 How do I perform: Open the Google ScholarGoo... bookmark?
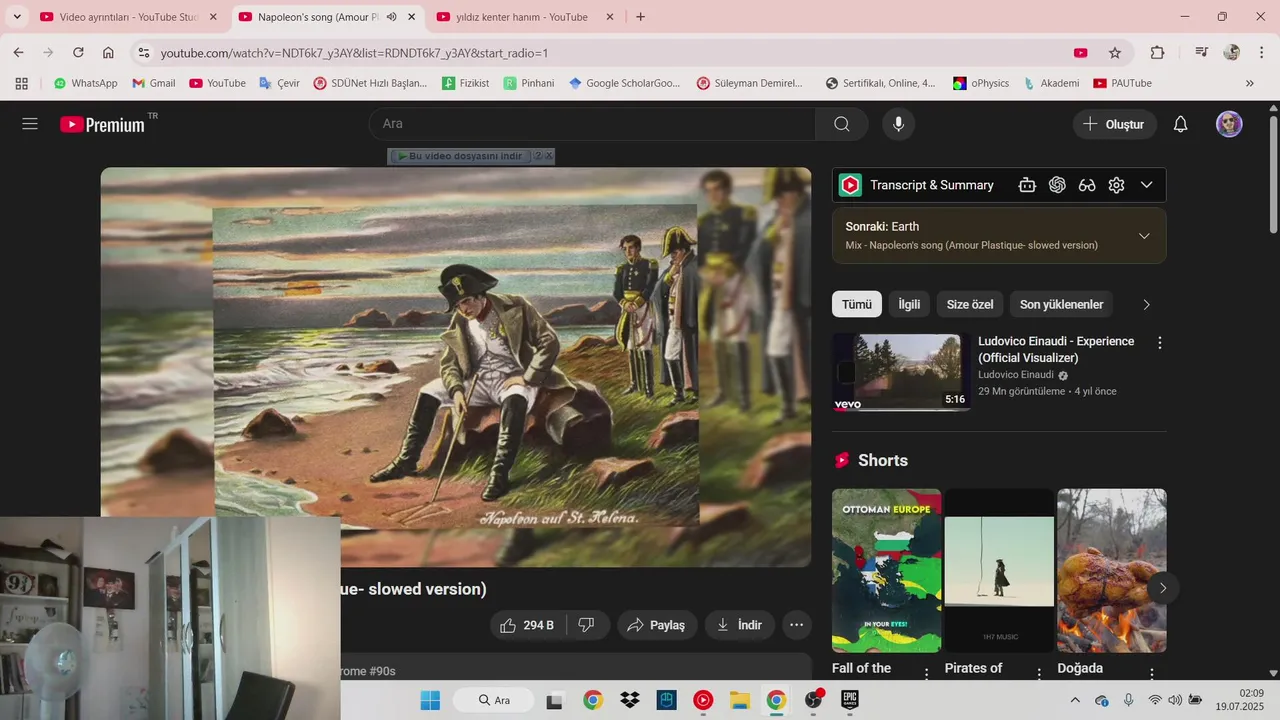tap(624, 83)
